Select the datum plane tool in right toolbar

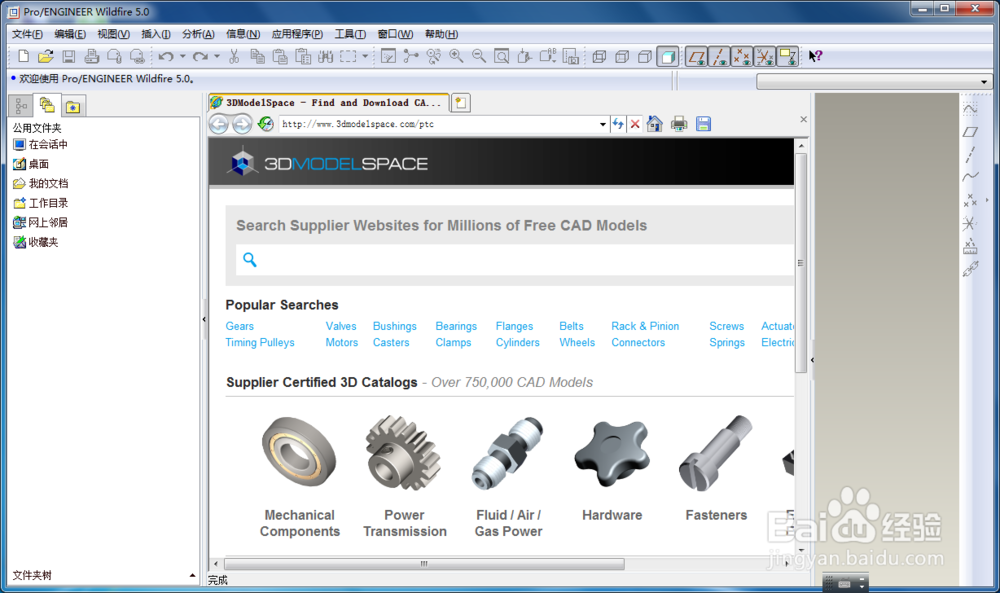970,132
